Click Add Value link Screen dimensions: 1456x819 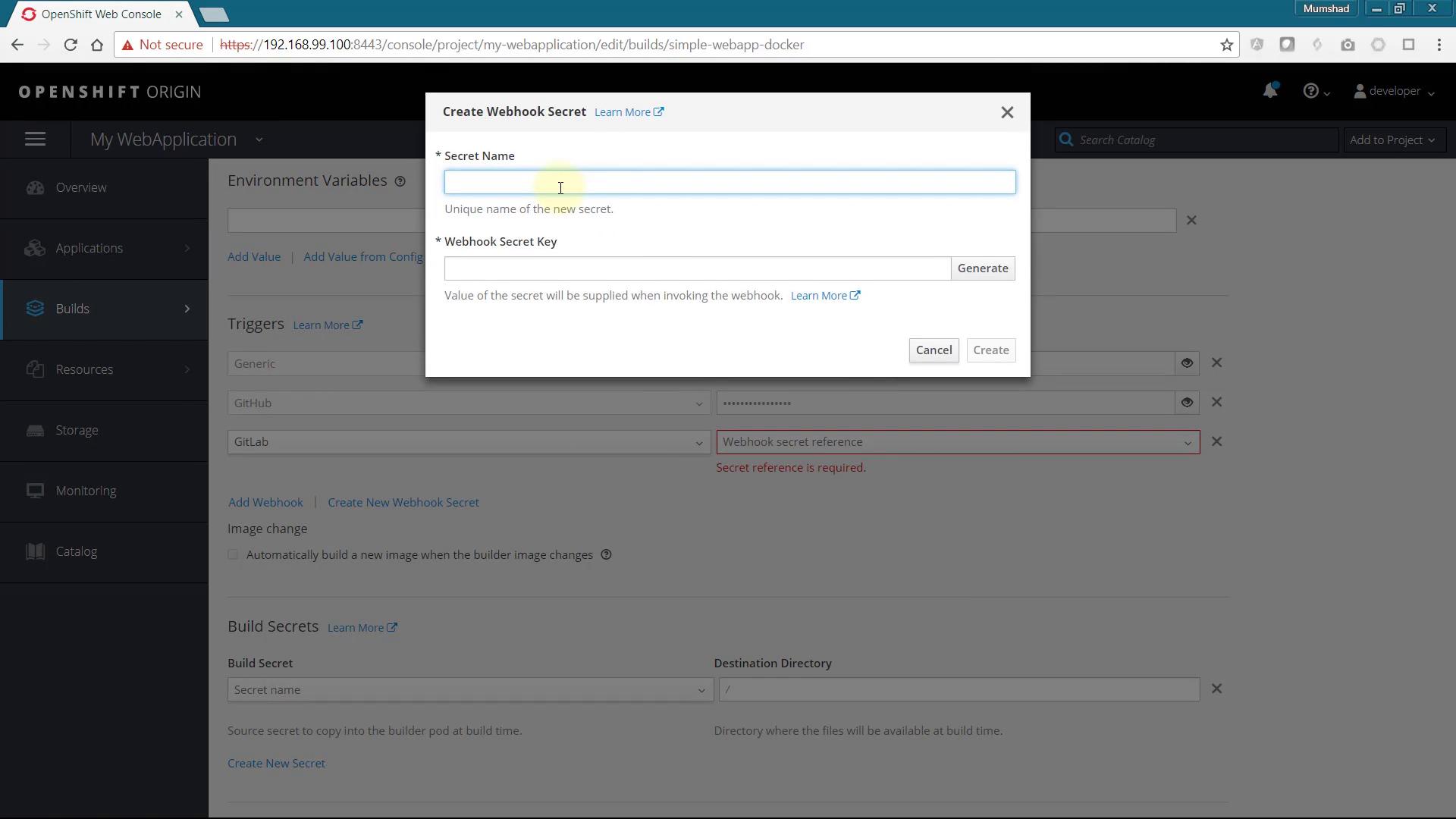pos(254,257)
